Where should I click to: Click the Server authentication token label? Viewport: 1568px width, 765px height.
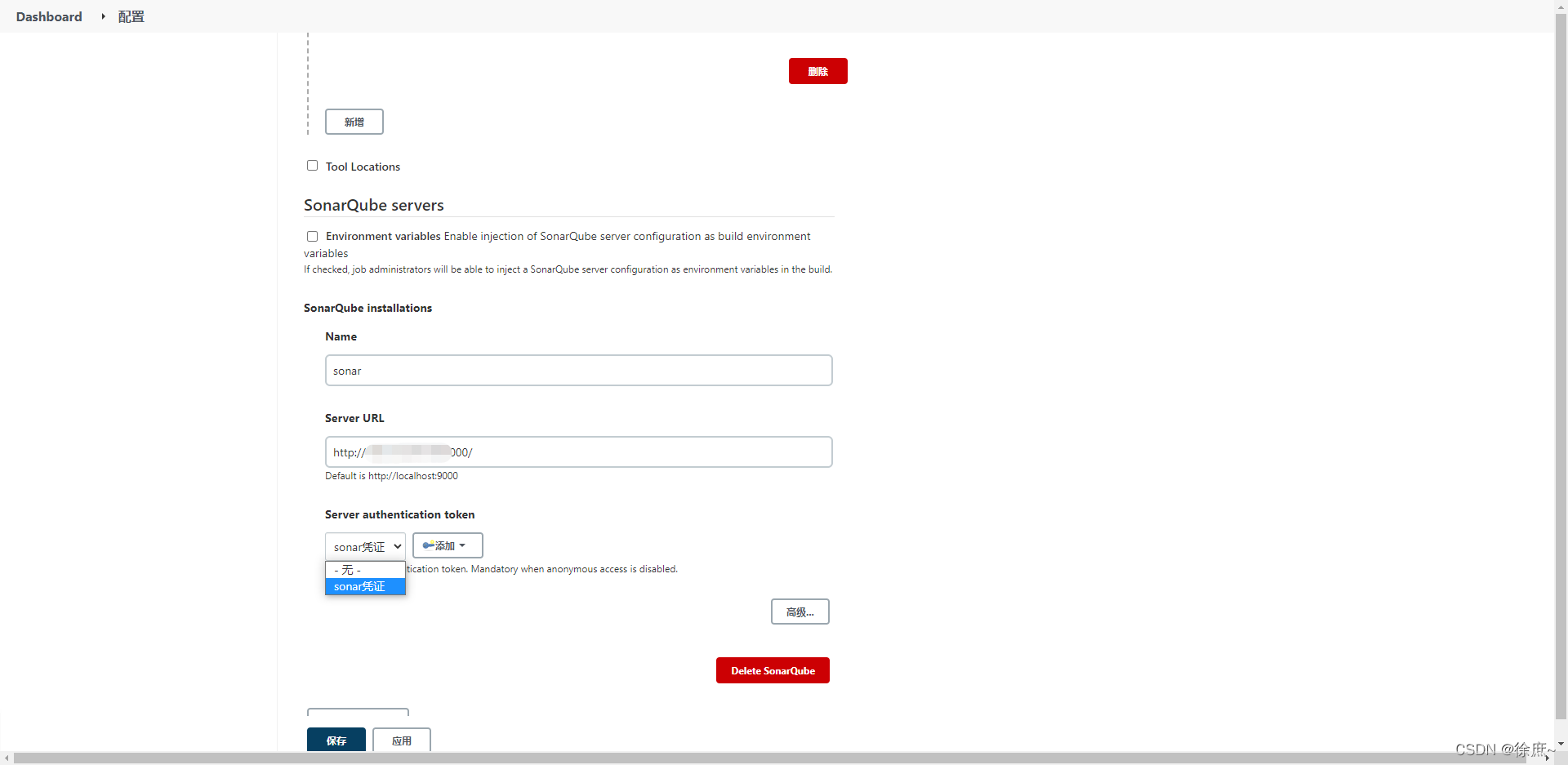399,514
